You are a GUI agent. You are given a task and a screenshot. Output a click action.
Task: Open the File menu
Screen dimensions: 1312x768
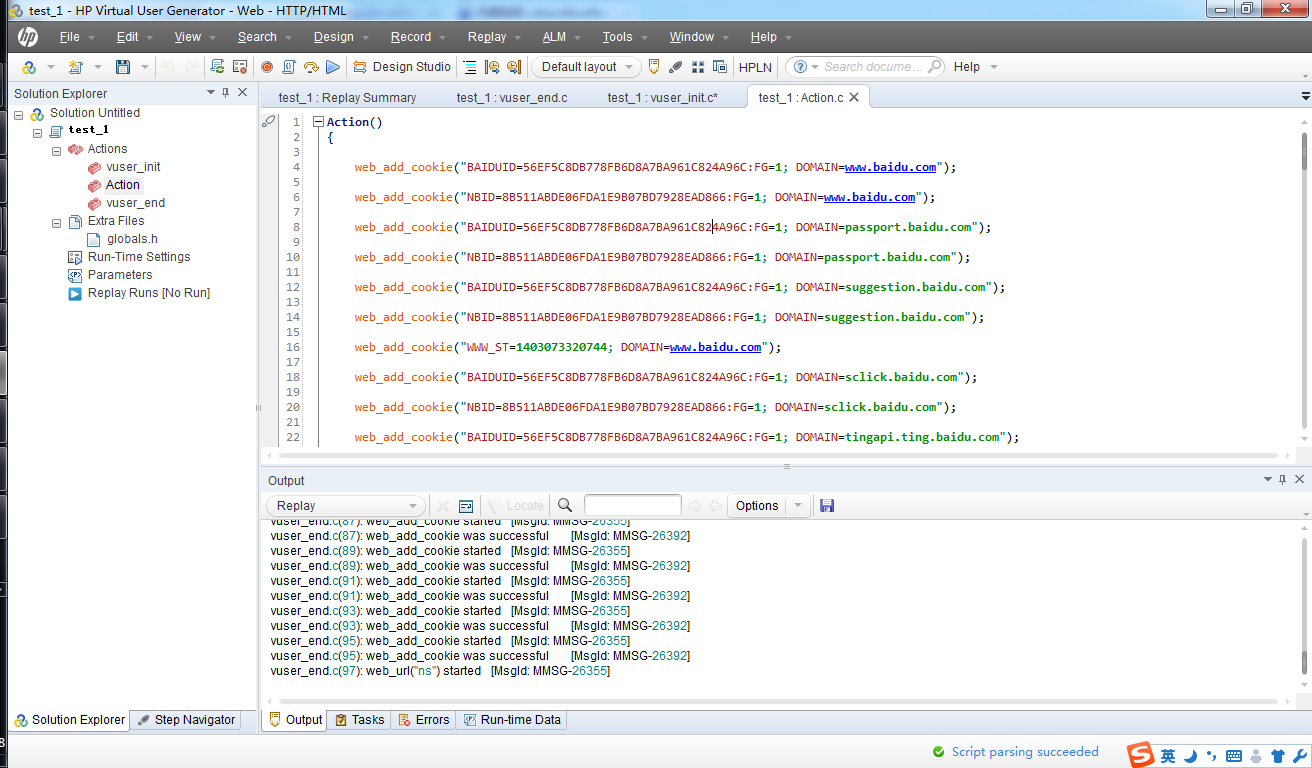coord(69,37)
